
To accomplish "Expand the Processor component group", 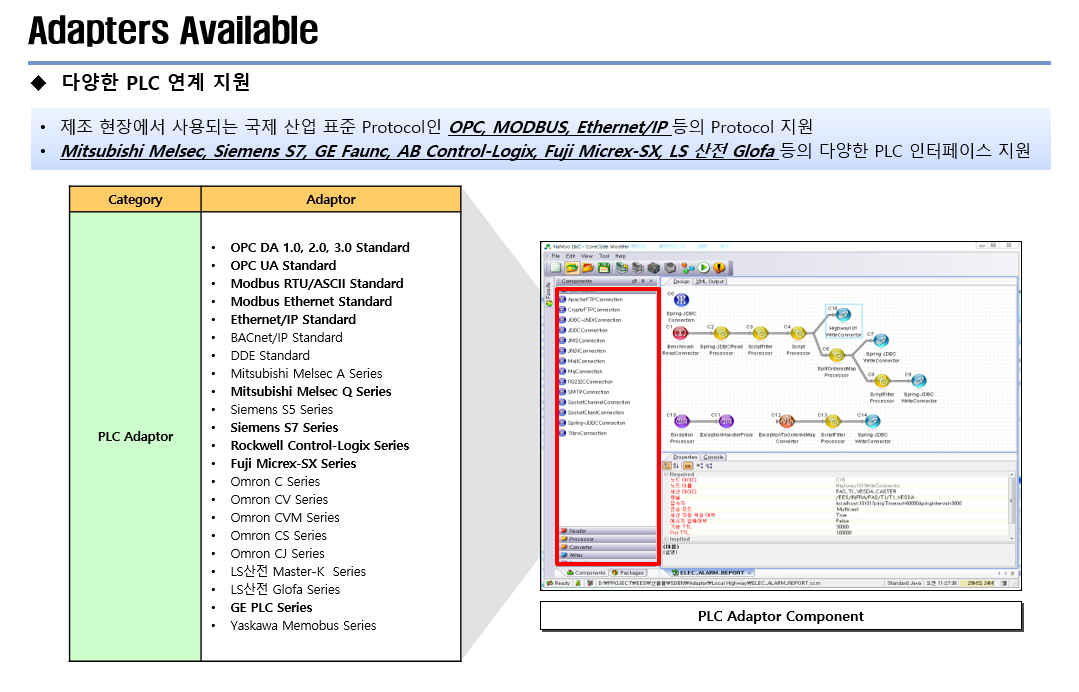I will pyautogui.click(x=608, y=539).
